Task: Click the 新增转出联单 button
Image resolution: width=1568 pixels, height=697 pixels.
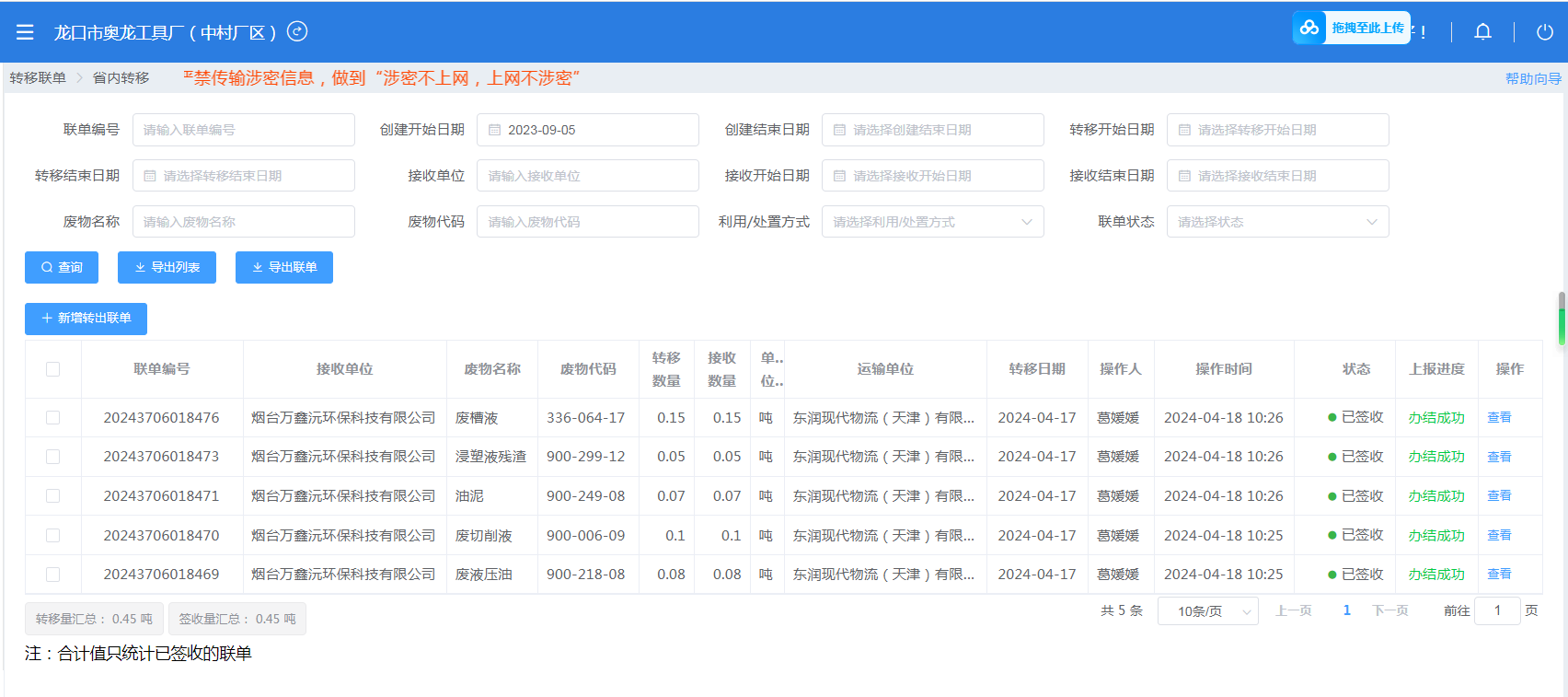Action: coord(86,319)
